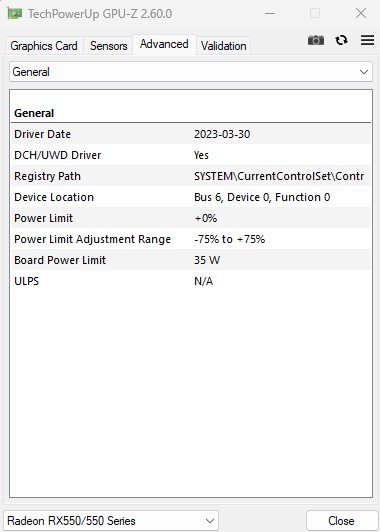This screenshot has width=380, height=532.
Task: Select the Registry Path label
Action: coord(48,176)
